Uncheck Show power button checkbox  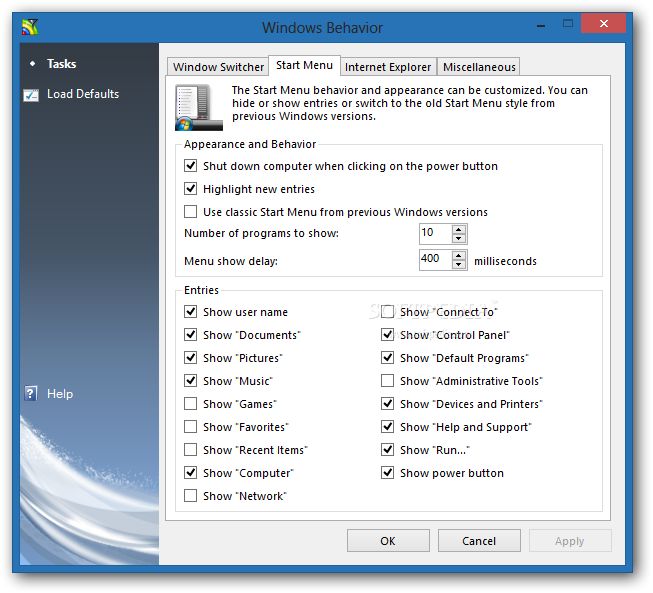tap(388, 472)
